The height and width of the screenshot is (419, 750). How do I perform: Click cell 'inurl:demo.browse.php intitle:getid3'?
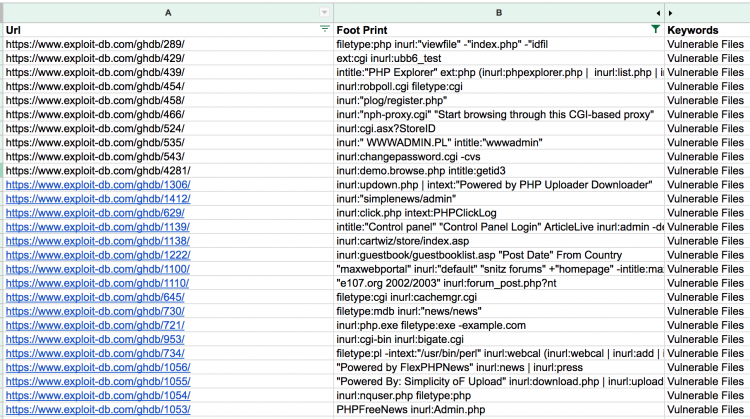click(499, 171)
